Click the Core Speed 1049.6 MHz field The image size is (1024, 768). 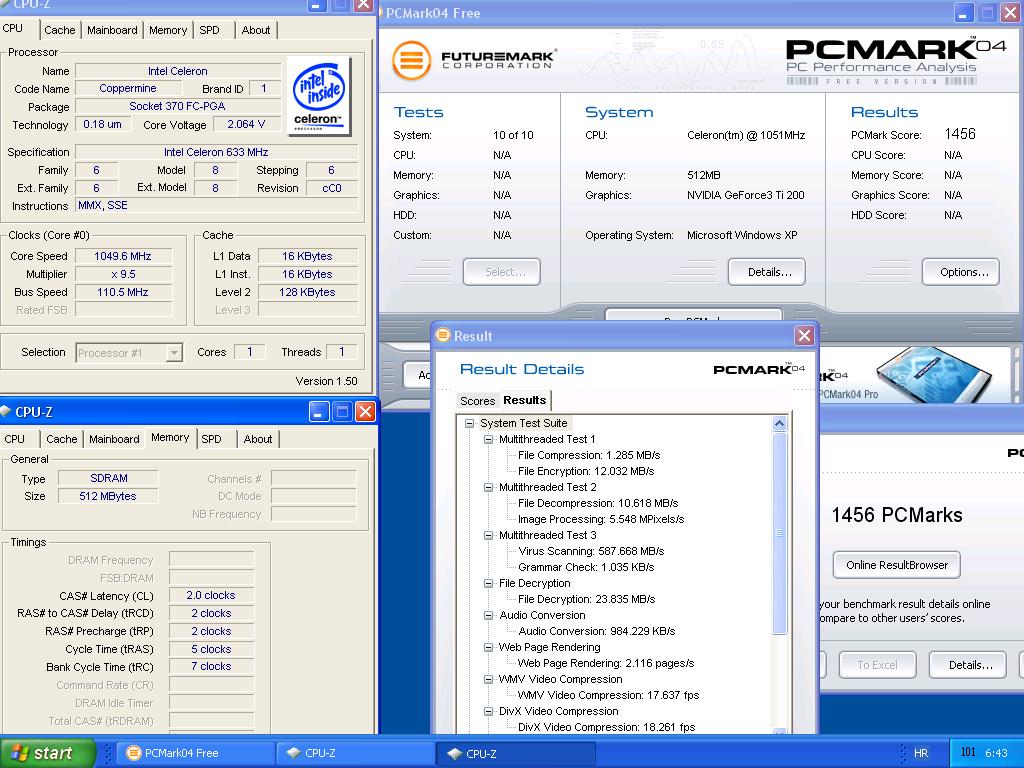123,256
